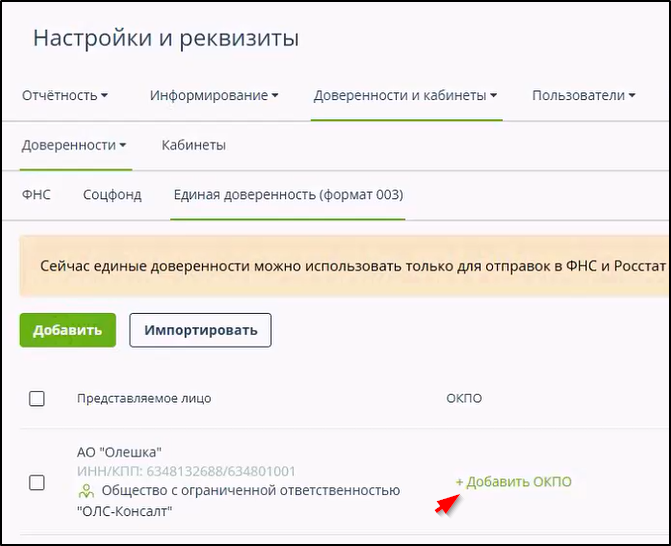Expand the Пользователи menu
Image resolution: width=671 pixels, height=546 pixels.
coord(584,96)
